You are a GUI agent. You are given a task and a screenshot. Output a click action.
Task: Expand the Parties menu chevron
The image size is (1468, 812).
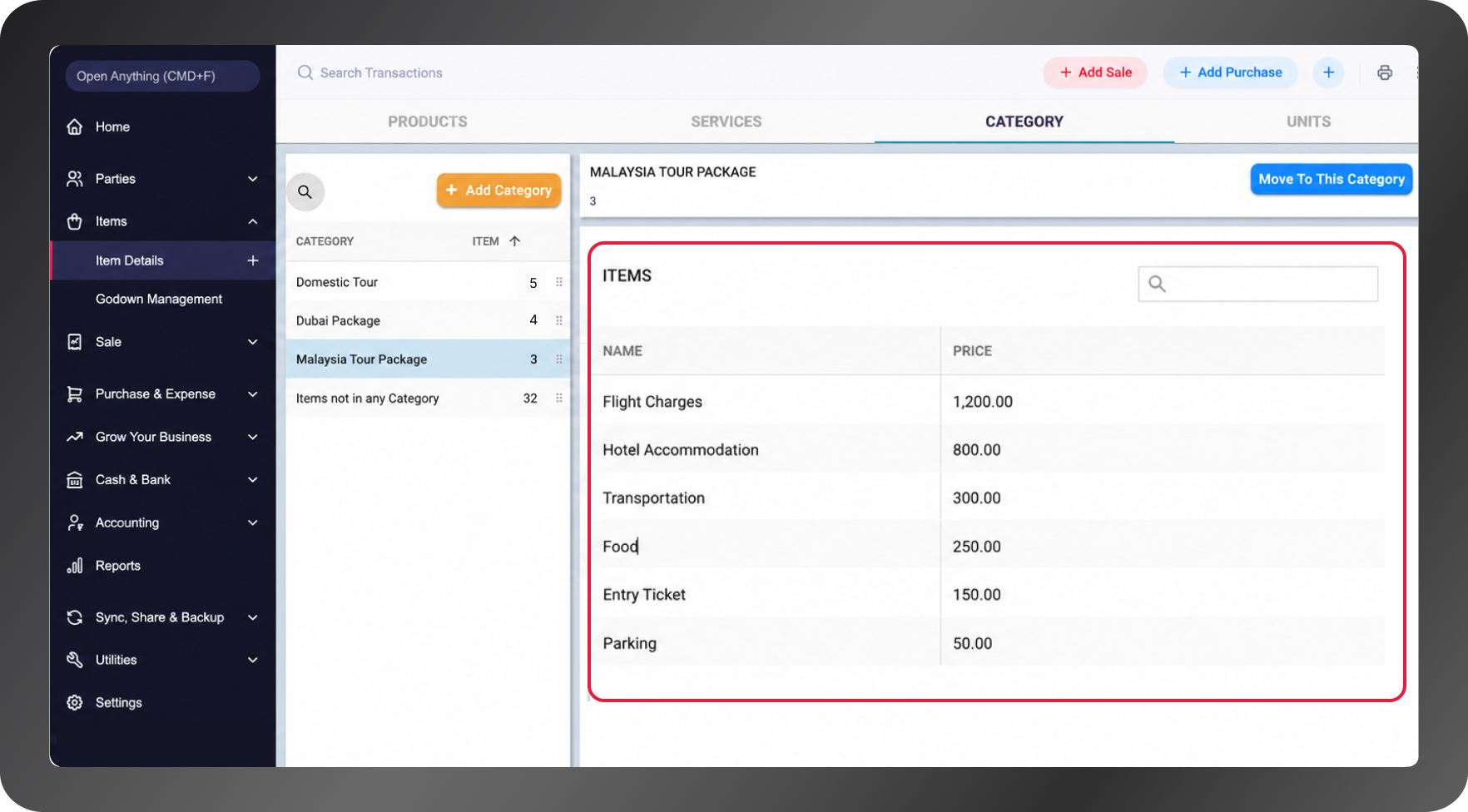click(253, 179)
